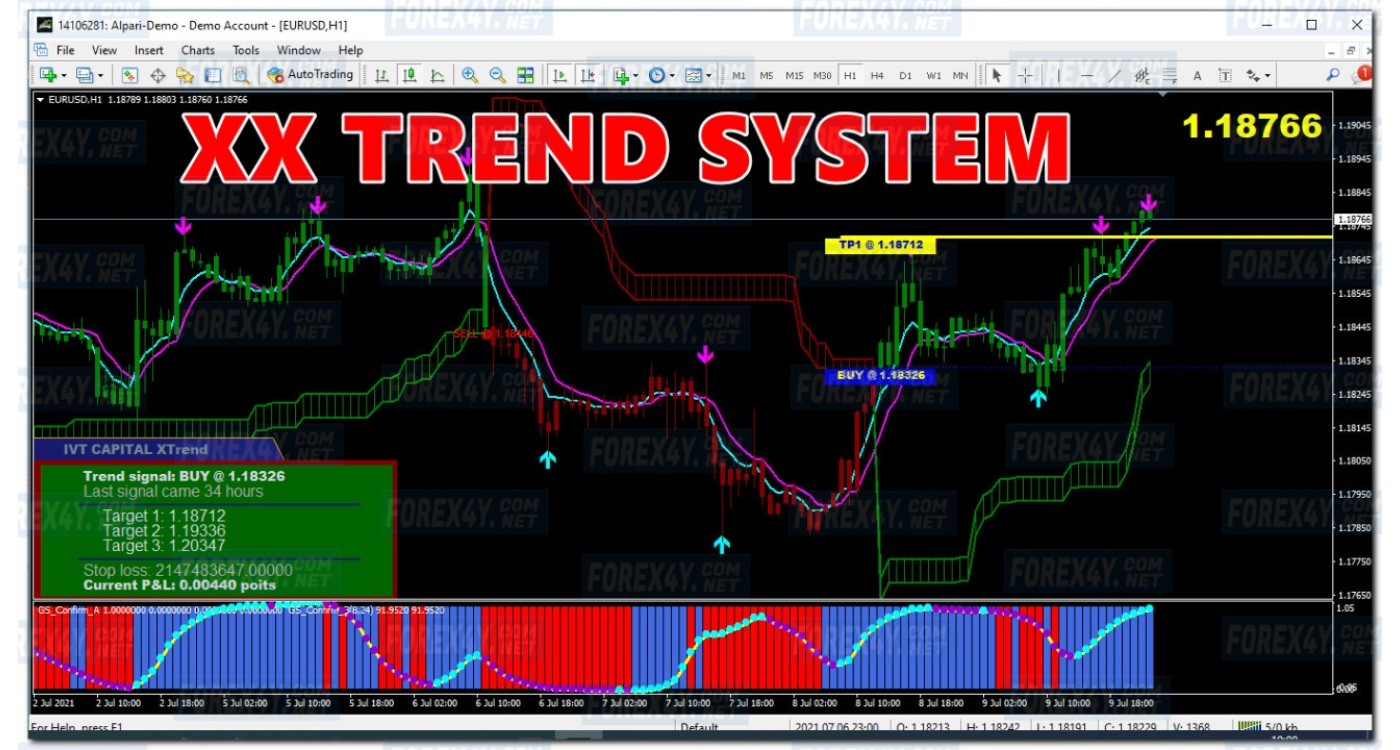
Task: Open the search magnifier icon
Action: click(1333, 75)
